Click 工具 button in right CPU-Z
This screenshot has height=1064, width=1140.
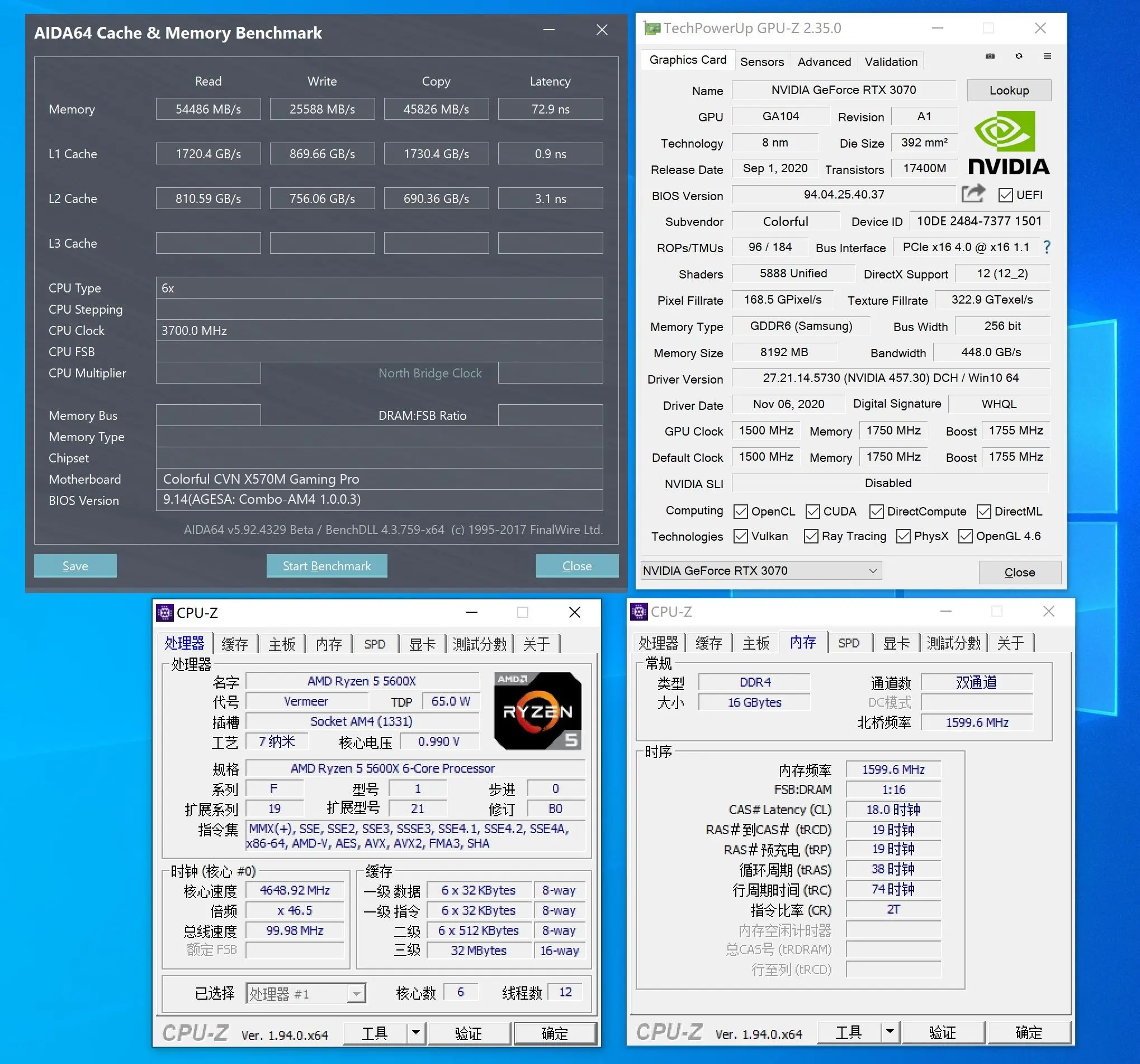pyautogui.click(x=849, y=1032)
